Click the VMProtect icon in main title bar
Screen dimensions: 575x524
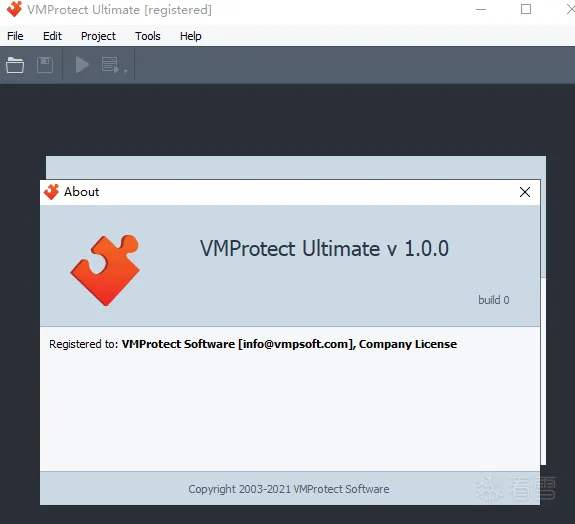14,9
